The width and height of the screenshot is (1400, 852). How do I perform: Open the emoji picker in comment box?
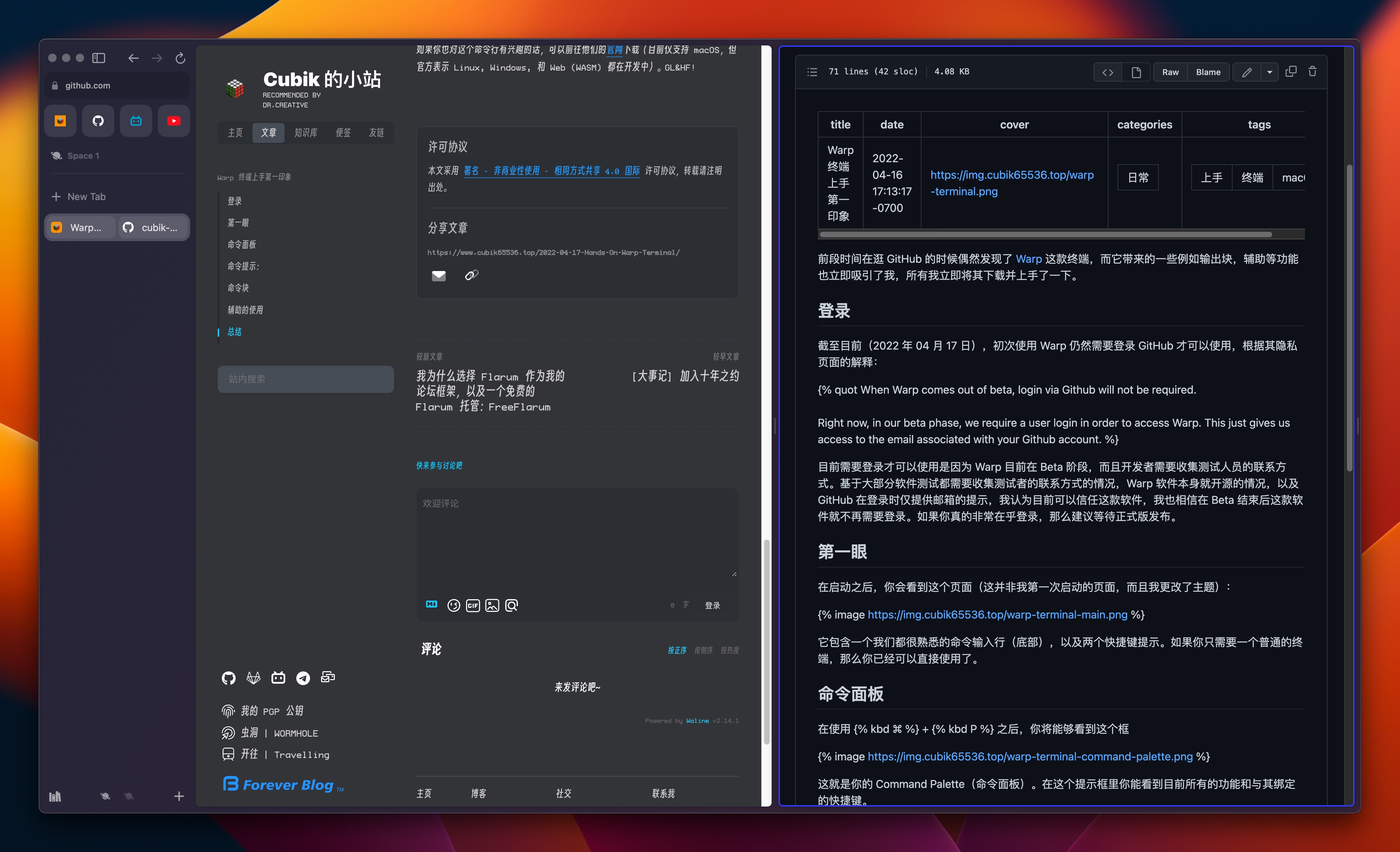(x=453, y=605)
